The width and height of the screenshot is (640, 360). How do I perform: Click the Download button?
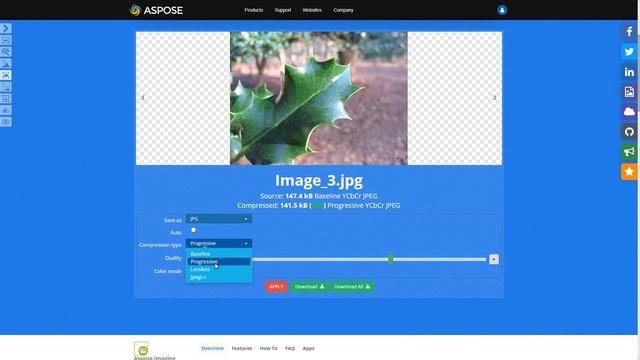(x=309, y=287)
